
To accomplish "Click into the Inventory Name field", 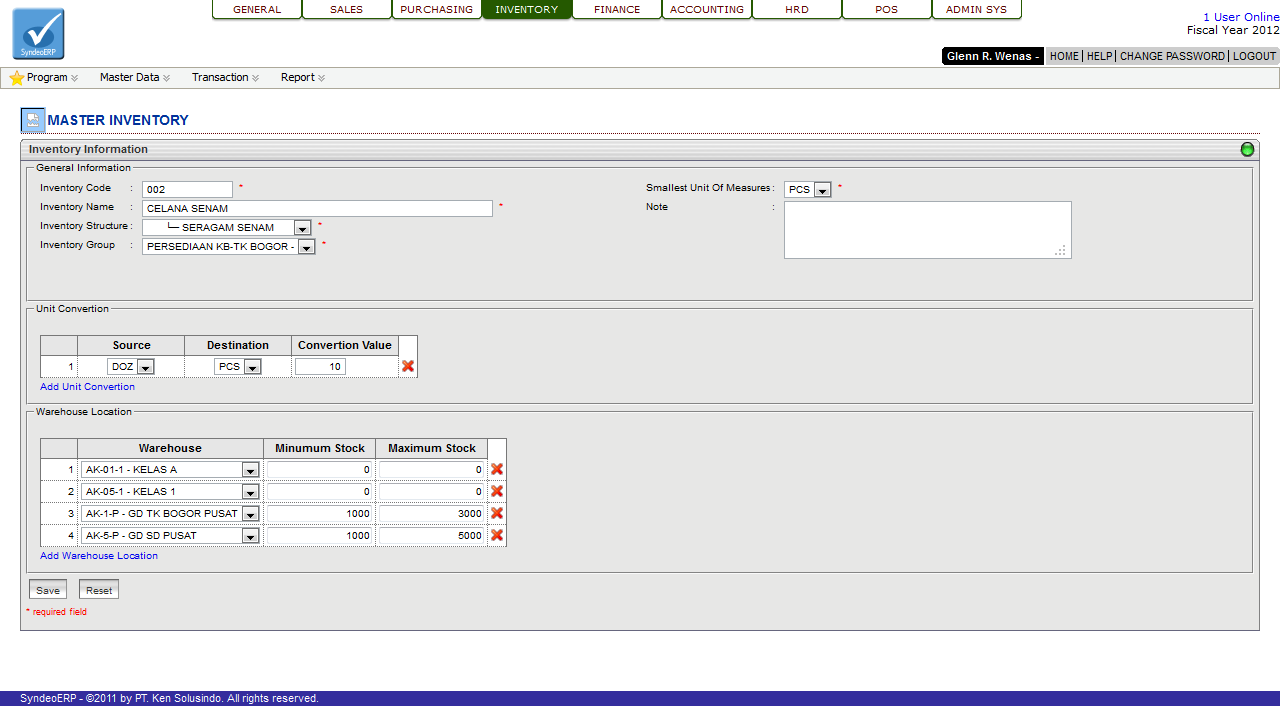I will [317, 209].
